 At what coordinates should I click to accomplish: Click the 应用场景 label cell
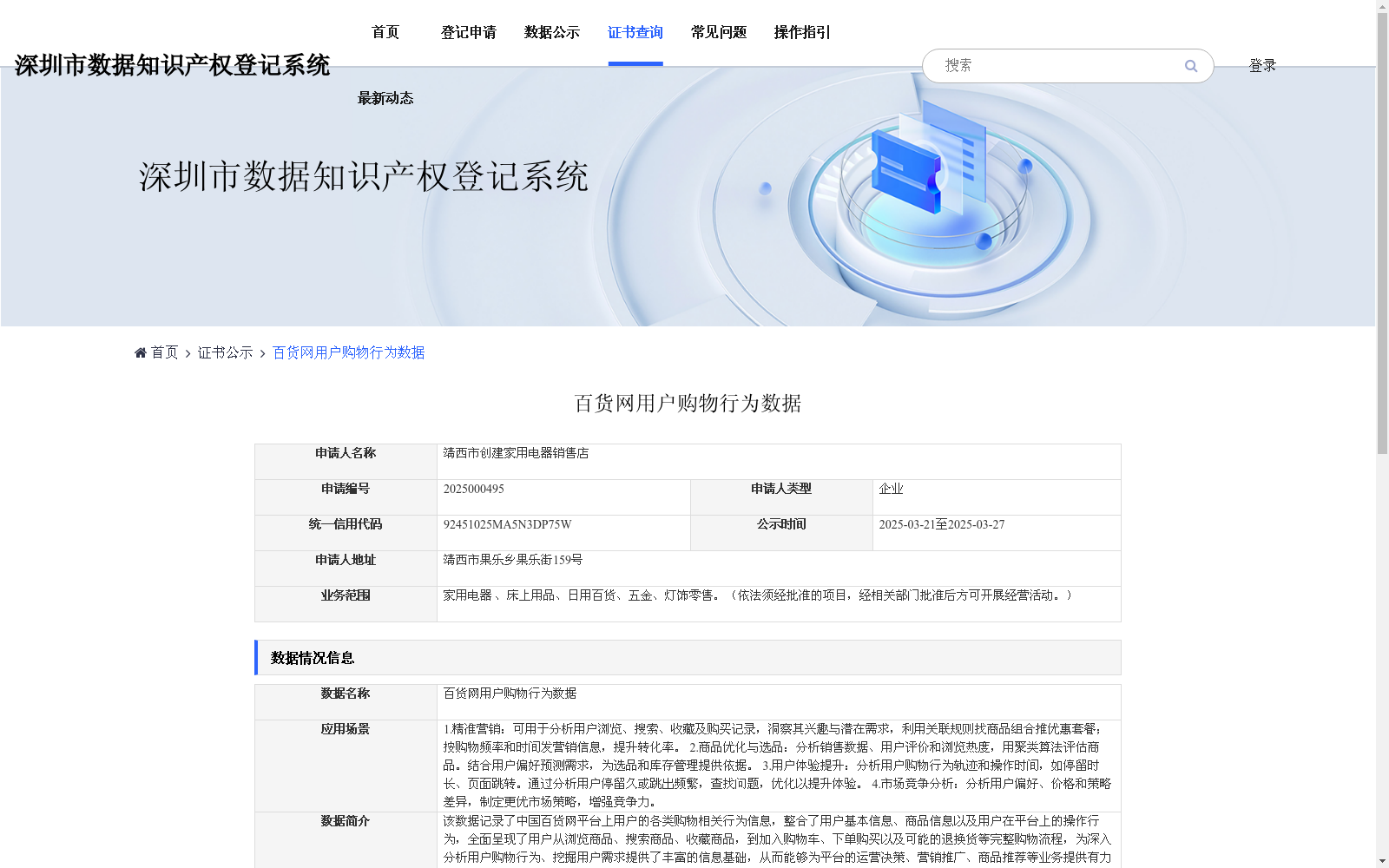346,766
